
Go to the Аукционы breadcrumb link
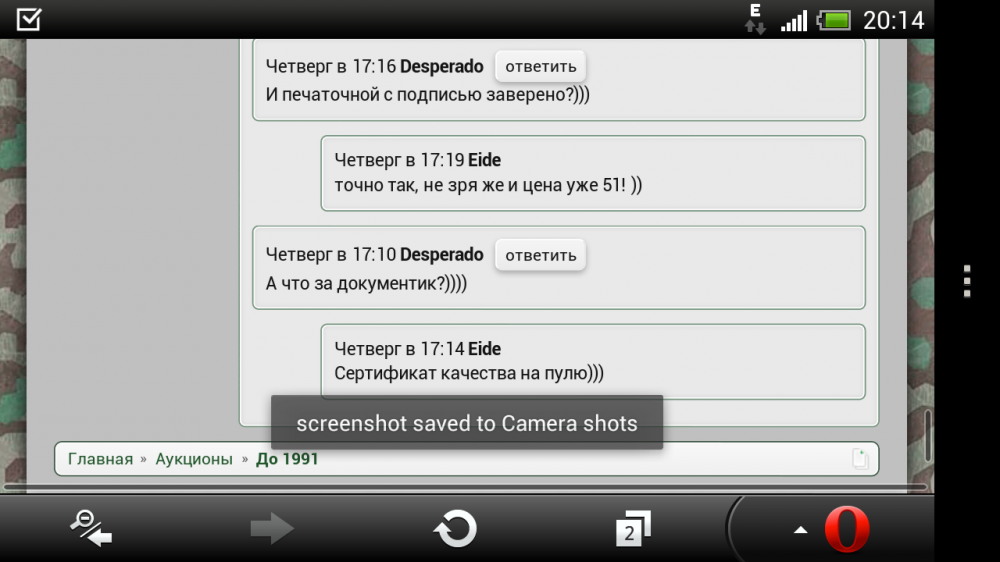[x=194, y=459]
